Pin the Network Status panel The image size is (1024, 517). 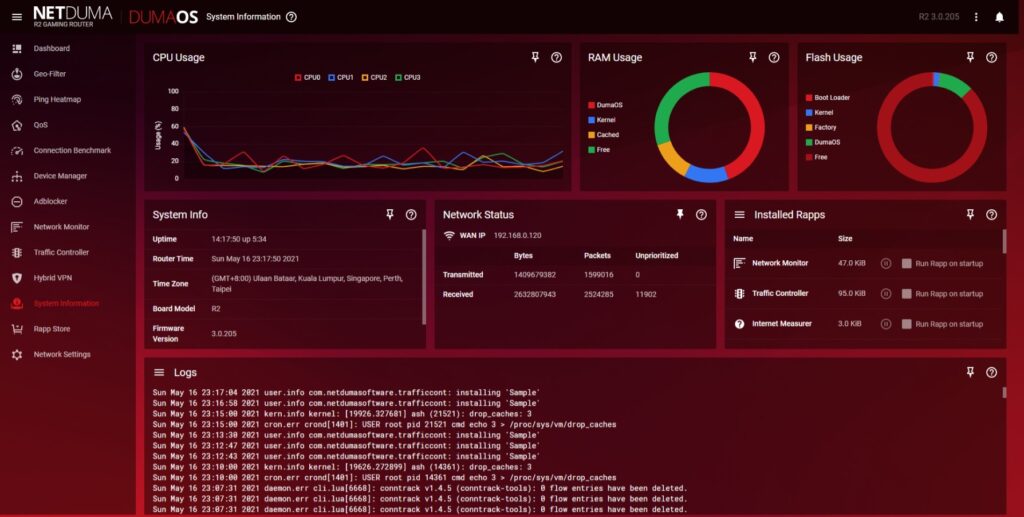point(680,214)
